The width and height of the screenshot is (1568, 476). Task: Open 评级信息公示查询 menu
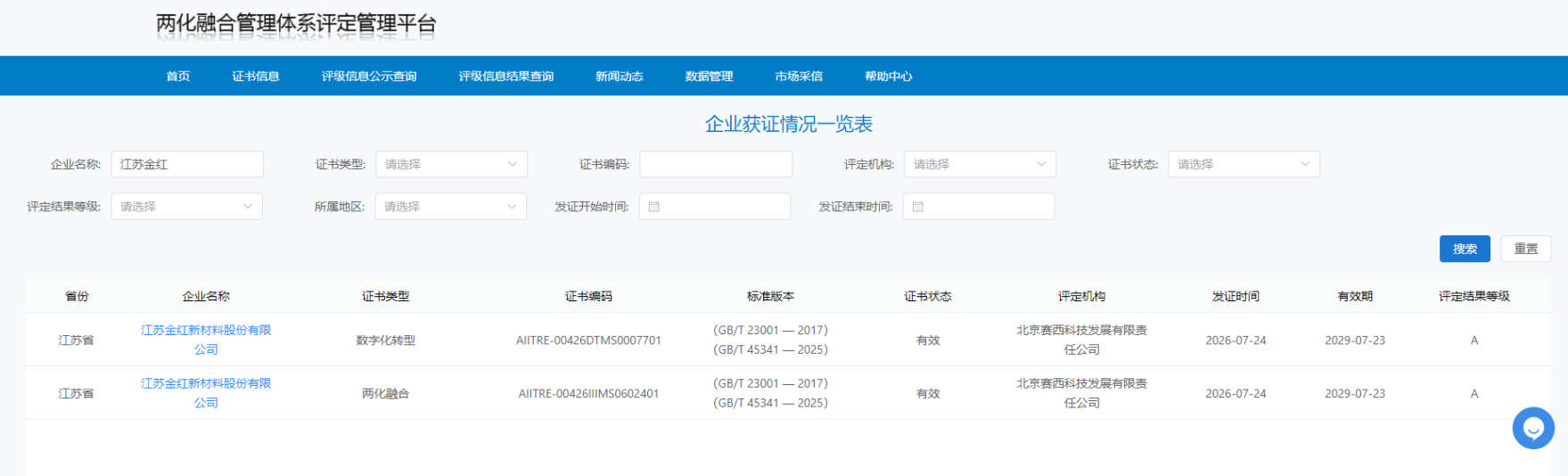point(369,76)
